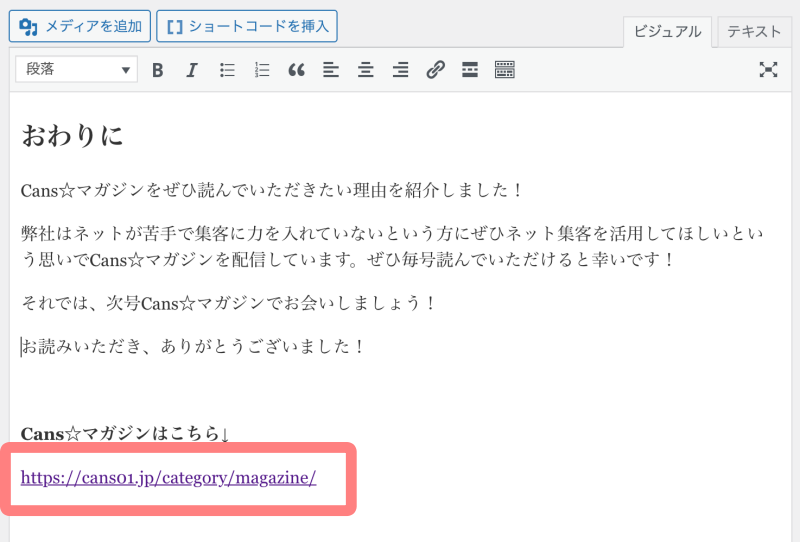
Task: Switch to the ビジュアル tab
Action: pyautogui.click(x=668, y=31)
